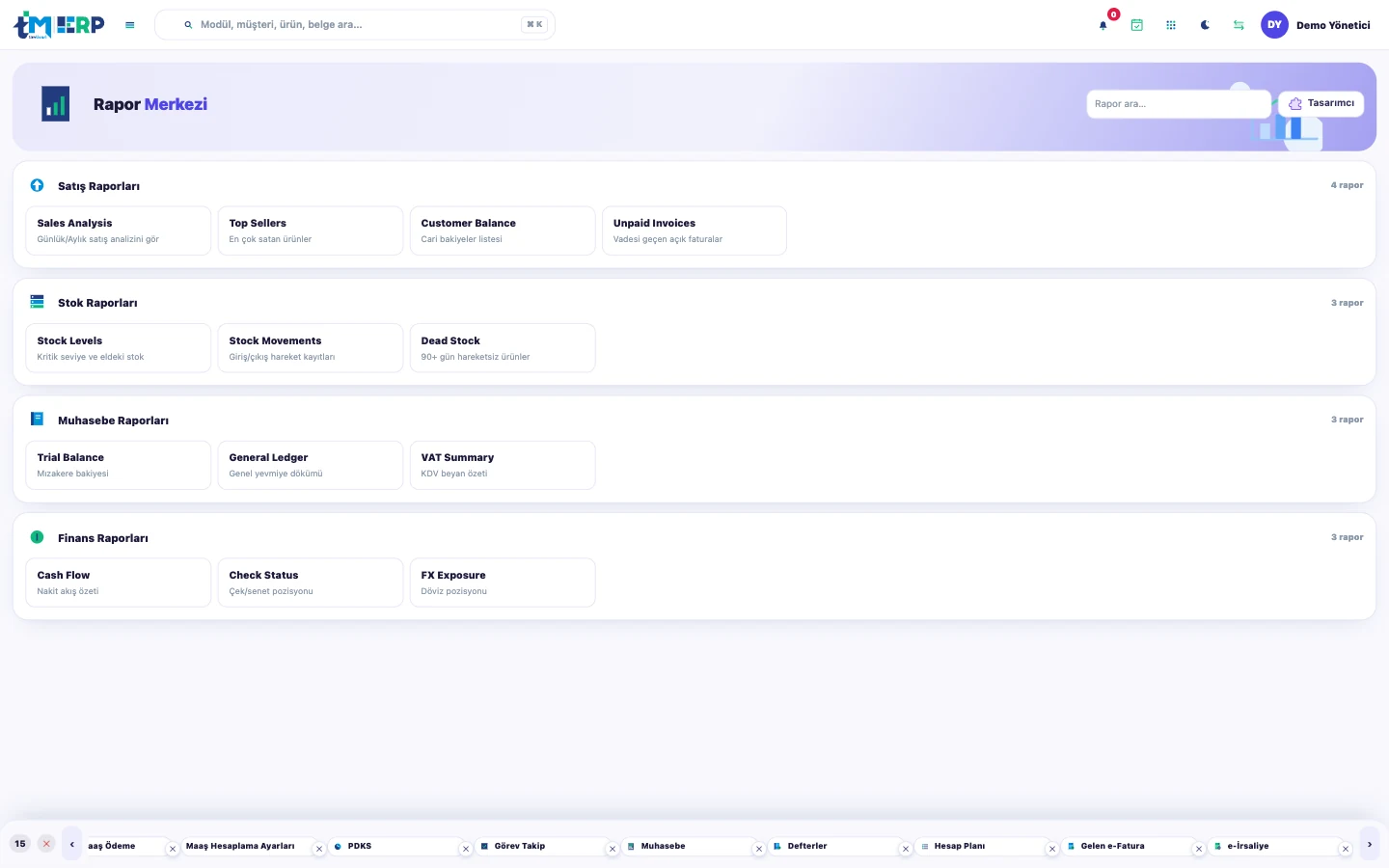Open the Top Sellers report
This screenshot has width=1389, height=868.
coord(310,231)
